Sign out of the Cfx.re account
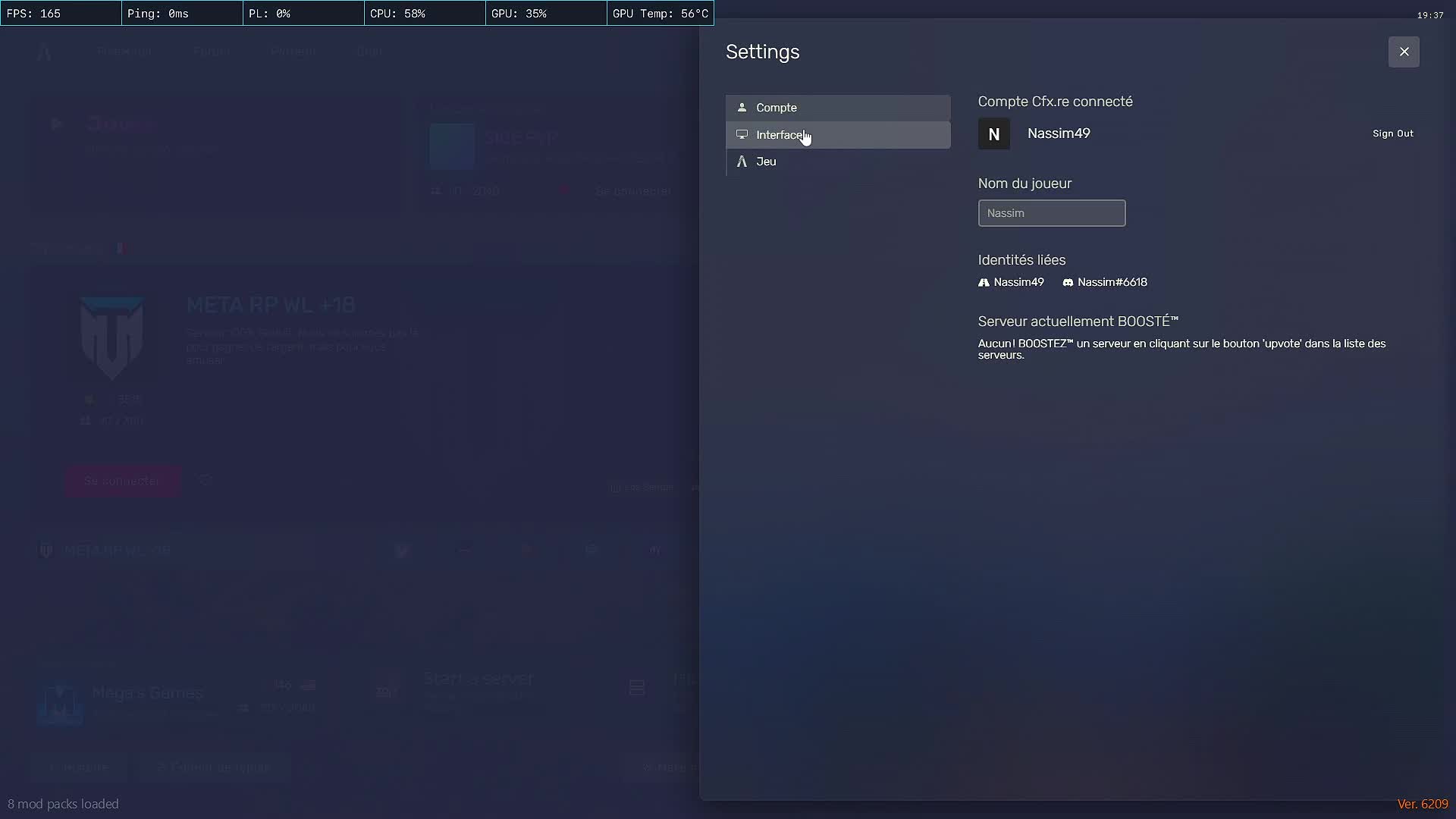 [1392, 133]
